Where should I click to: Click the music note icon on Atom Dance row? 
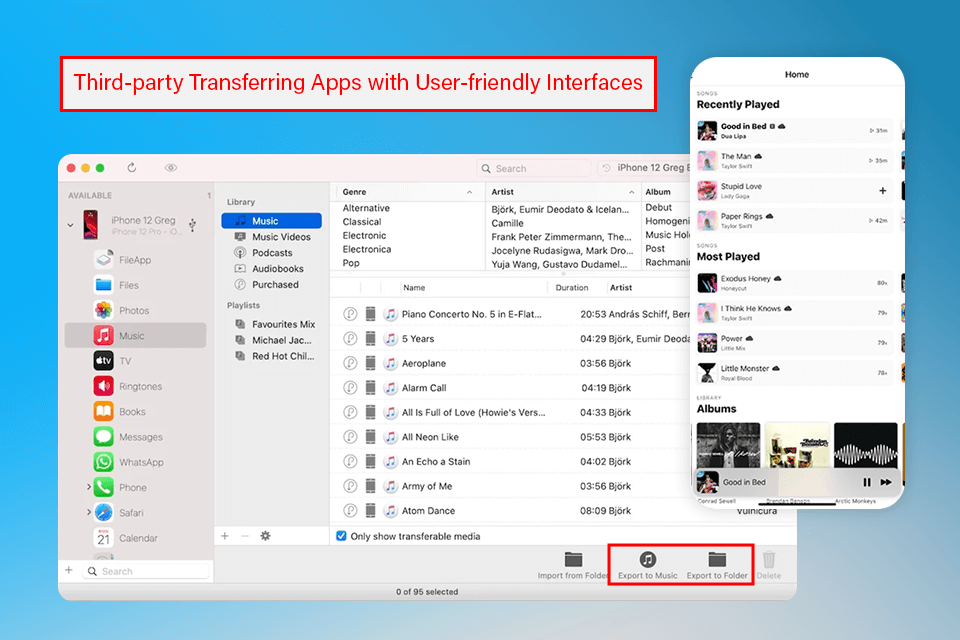pos(391,510)
